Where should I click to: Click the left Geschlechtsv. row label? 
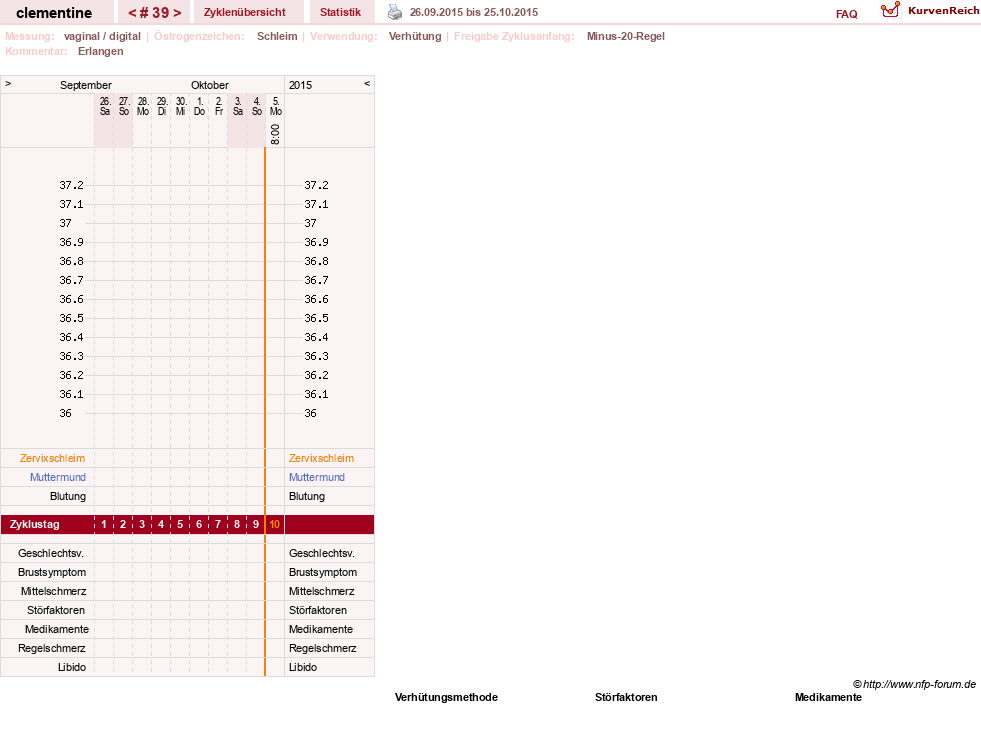(51, 553)
